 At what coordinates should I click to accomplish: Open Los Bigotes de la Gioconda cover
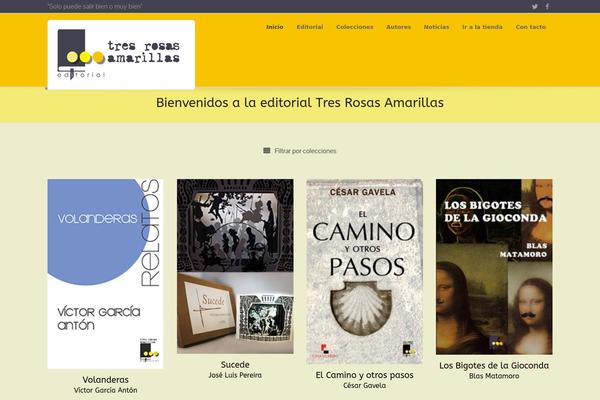coord(494,266)
